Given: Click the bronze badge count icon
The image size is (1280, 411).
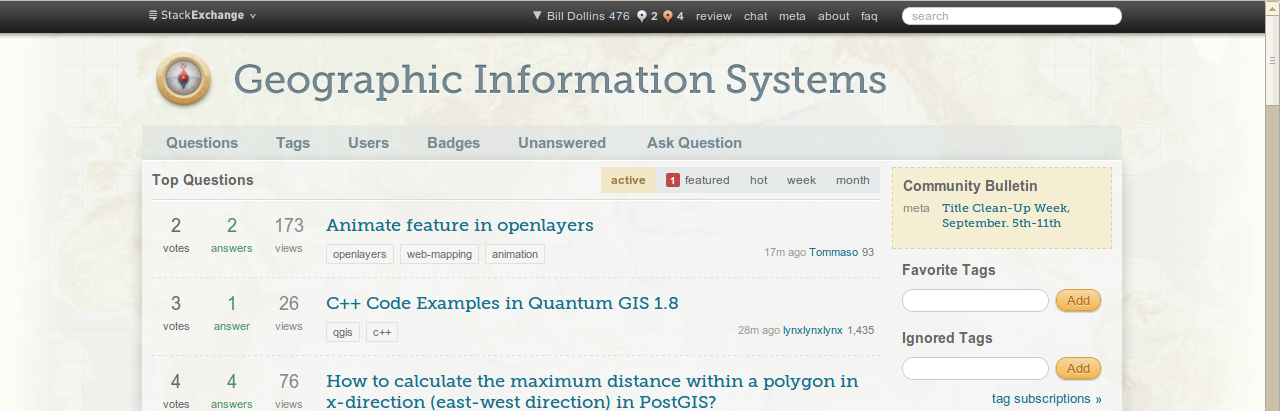Looking at the screenshot, I should click(668, 16).
